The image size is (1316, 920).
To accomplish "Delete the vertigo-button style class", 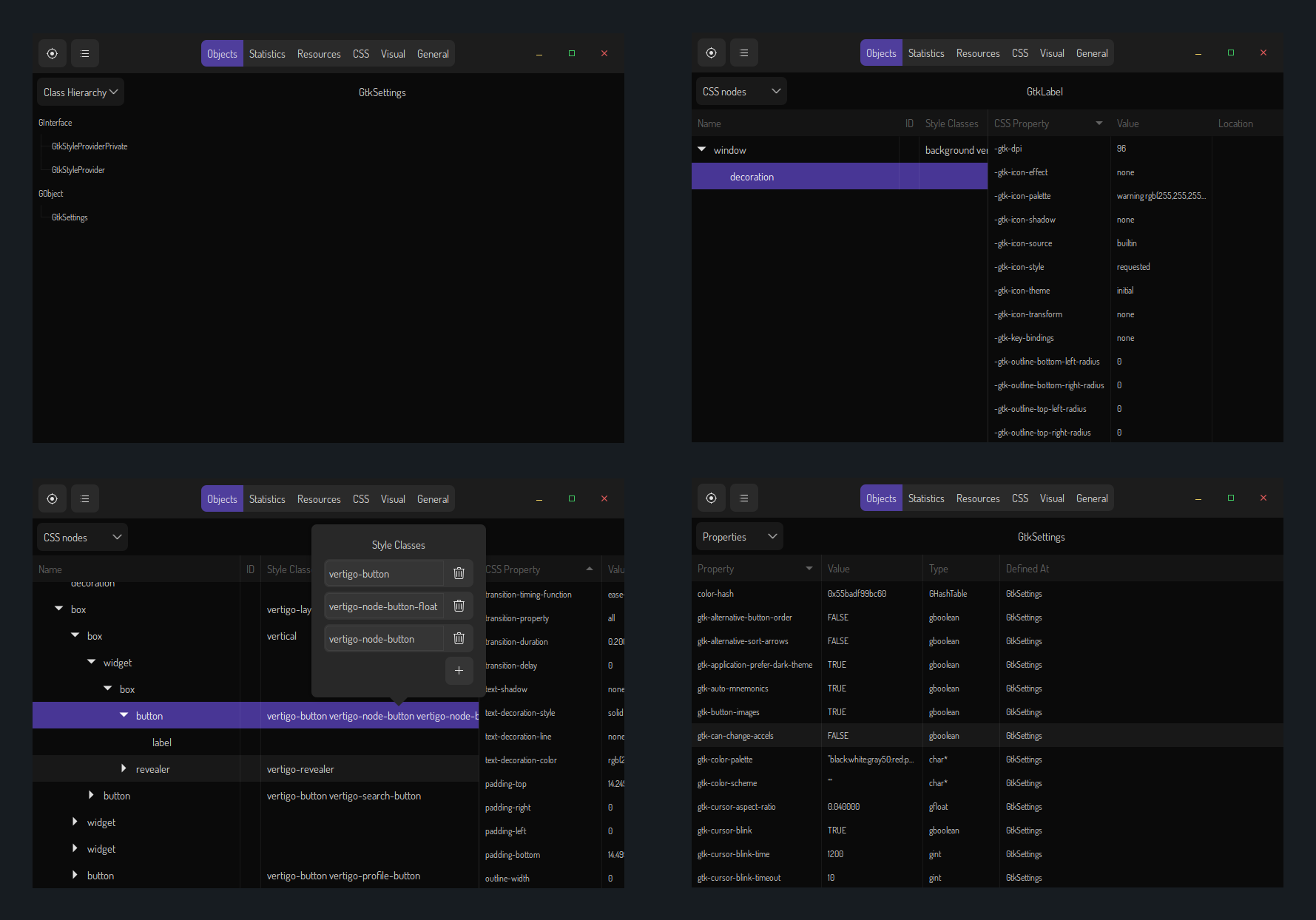I will coord(459,573).
